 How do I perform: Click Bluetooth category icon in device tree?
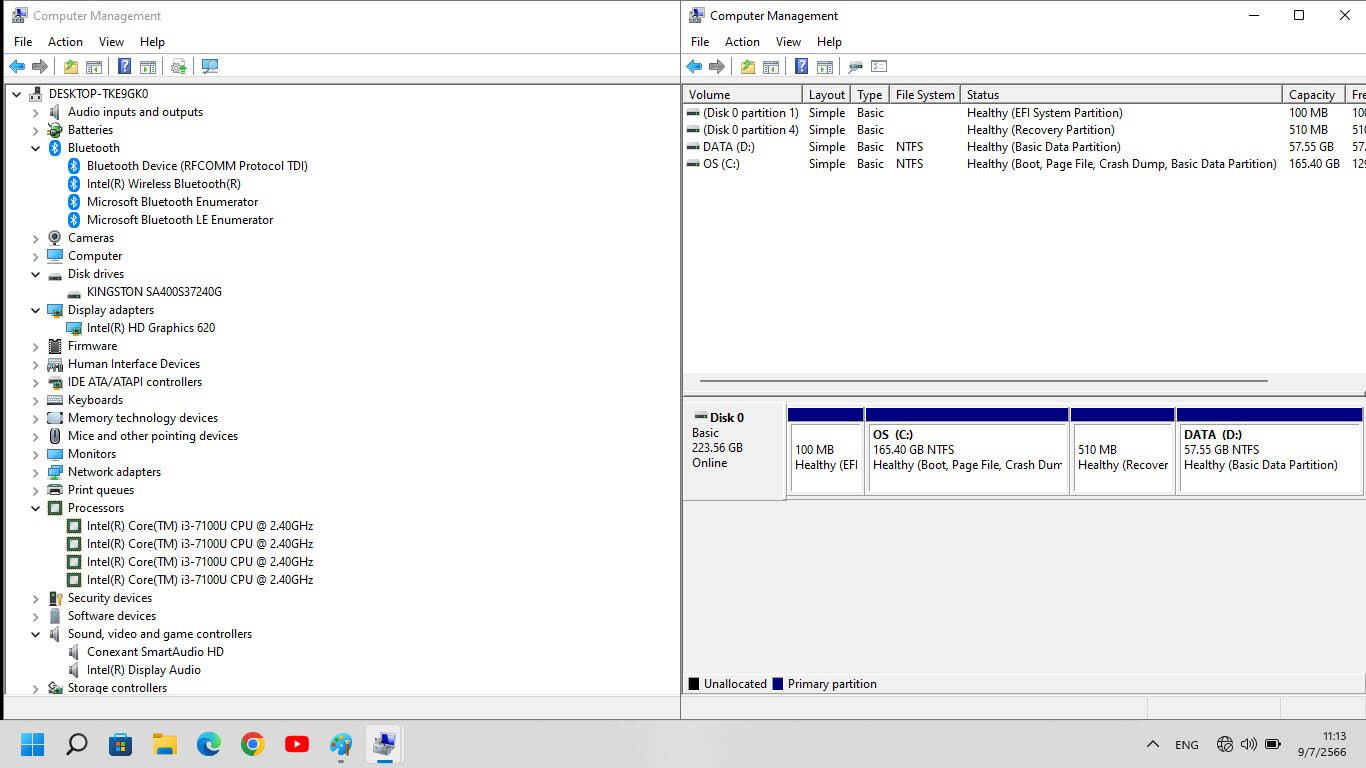55,148
